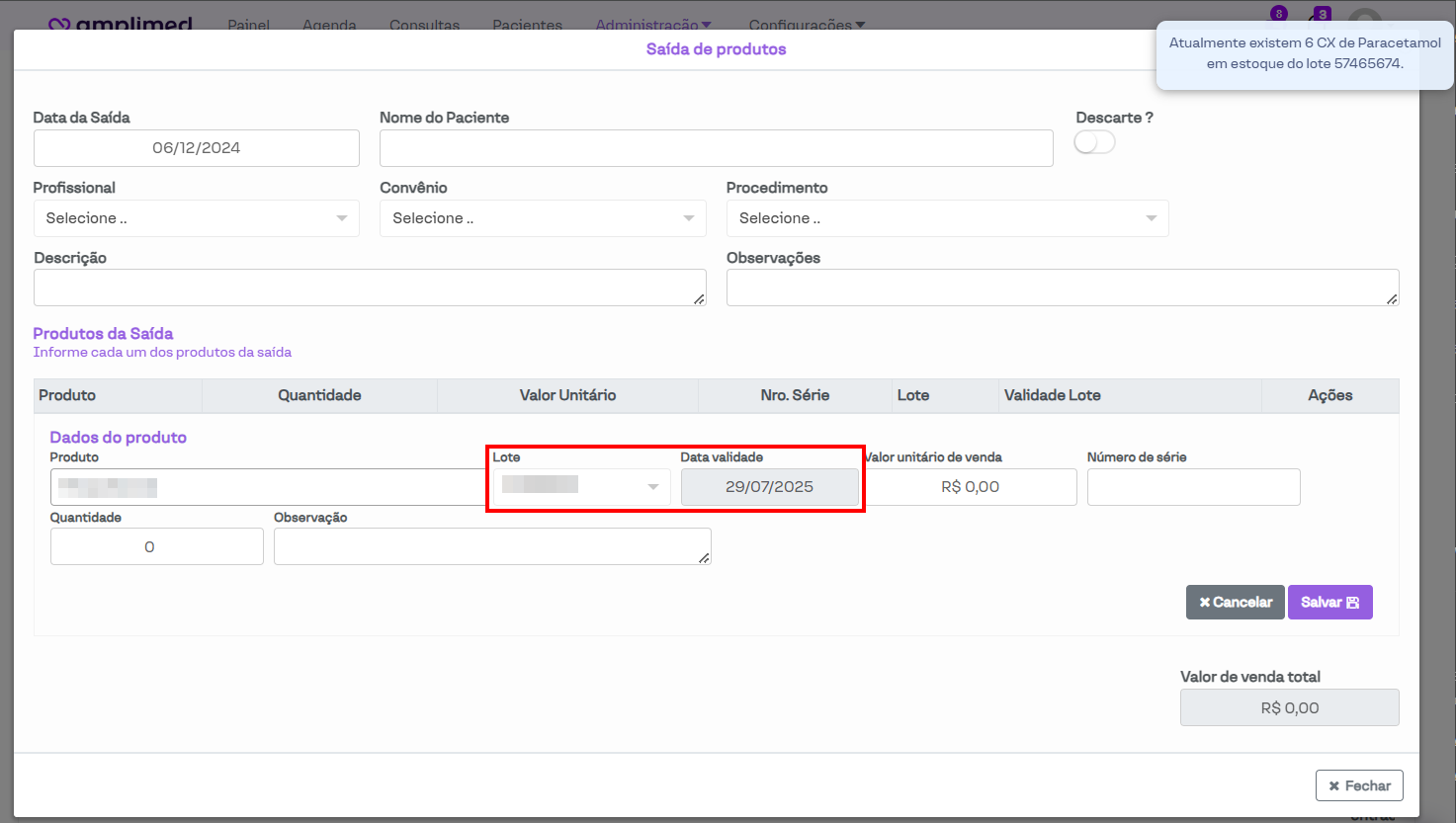The height and width of the screenshot is (823, 1456).
Task: Toggle the Descarte switch
Action: (1094, 143)
